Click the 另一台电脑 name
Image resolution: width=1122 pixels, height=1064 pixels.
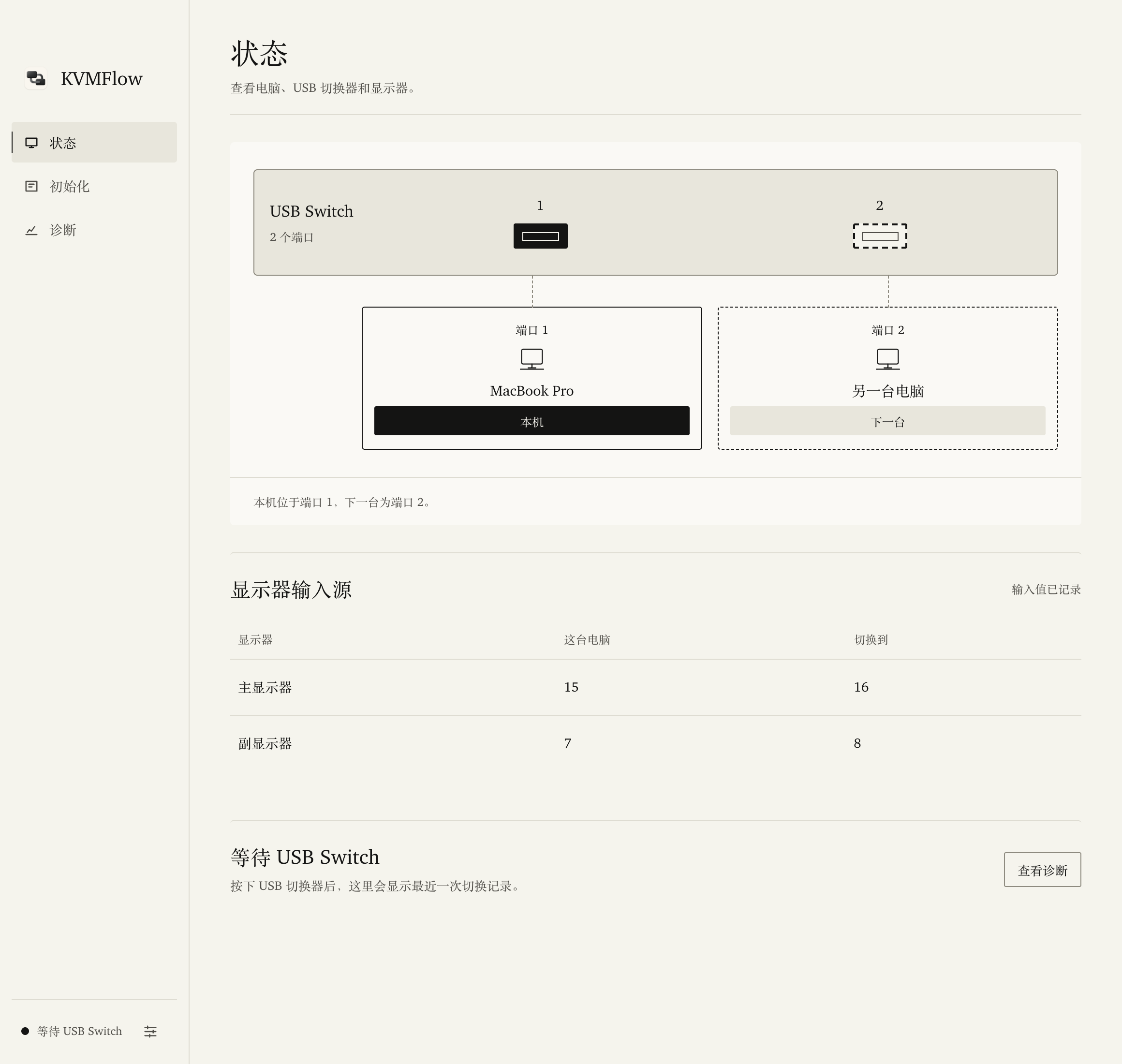tap(888, 391)
